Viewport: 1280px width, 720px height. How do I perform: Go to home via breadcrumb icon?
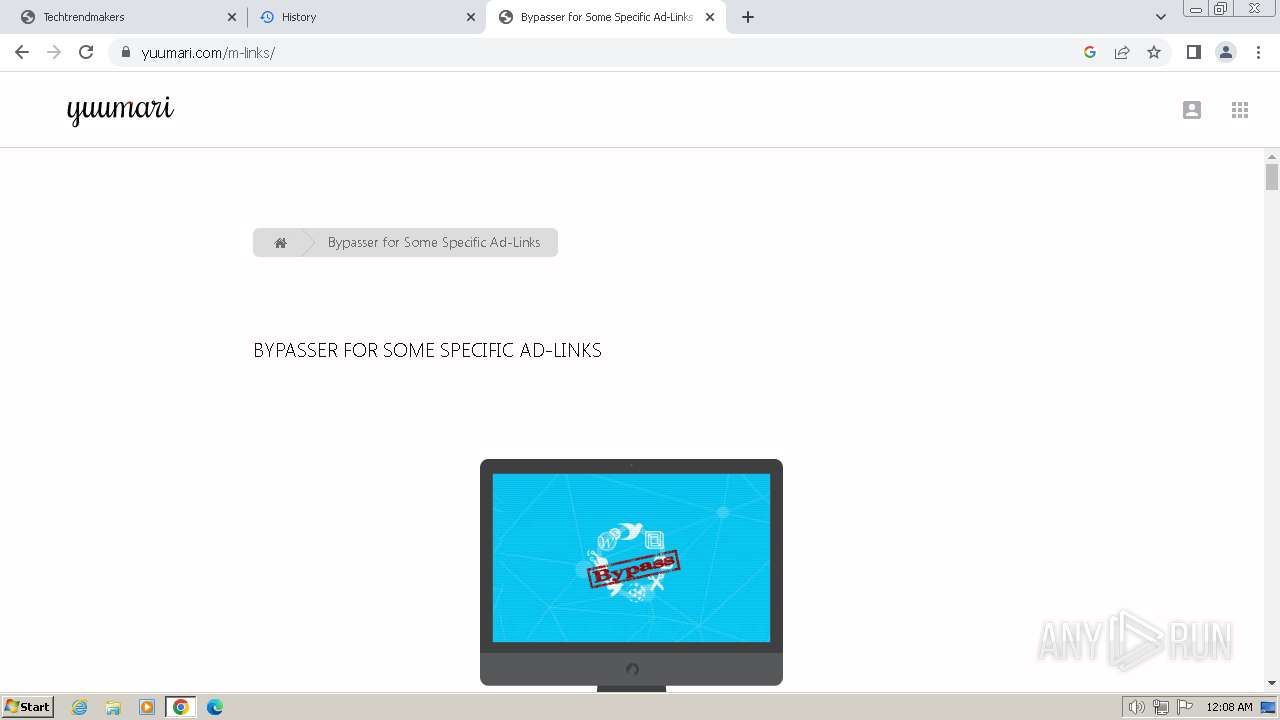pos(281,243)
